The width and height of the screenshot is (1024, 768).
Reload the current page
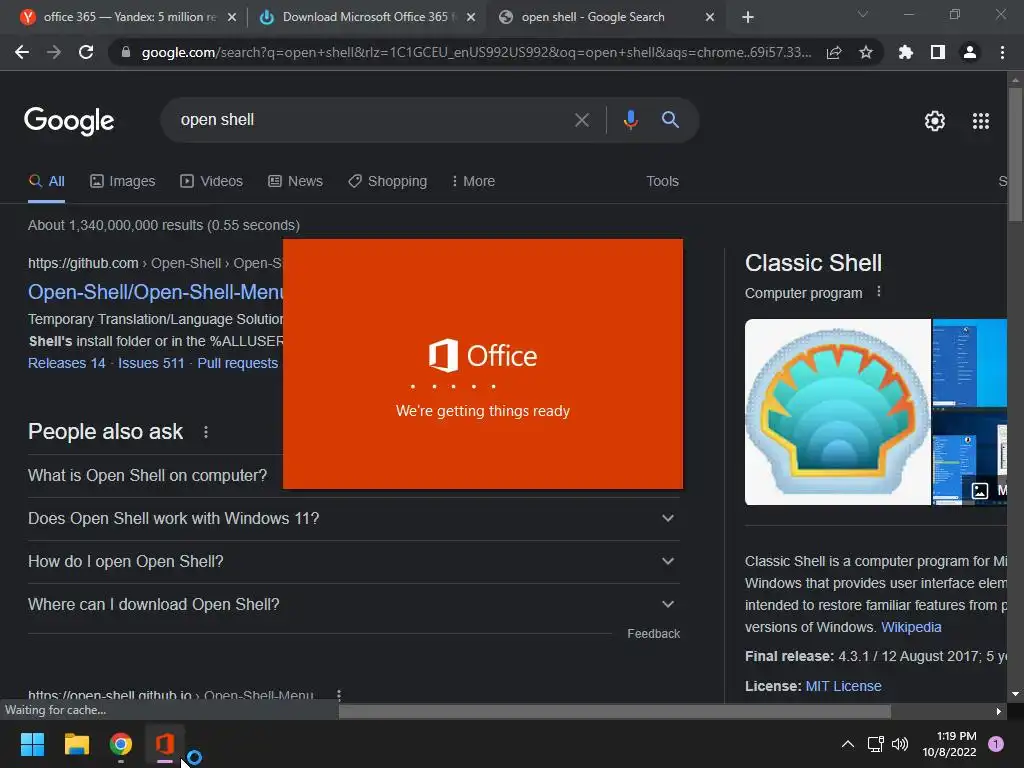[86, 52]
